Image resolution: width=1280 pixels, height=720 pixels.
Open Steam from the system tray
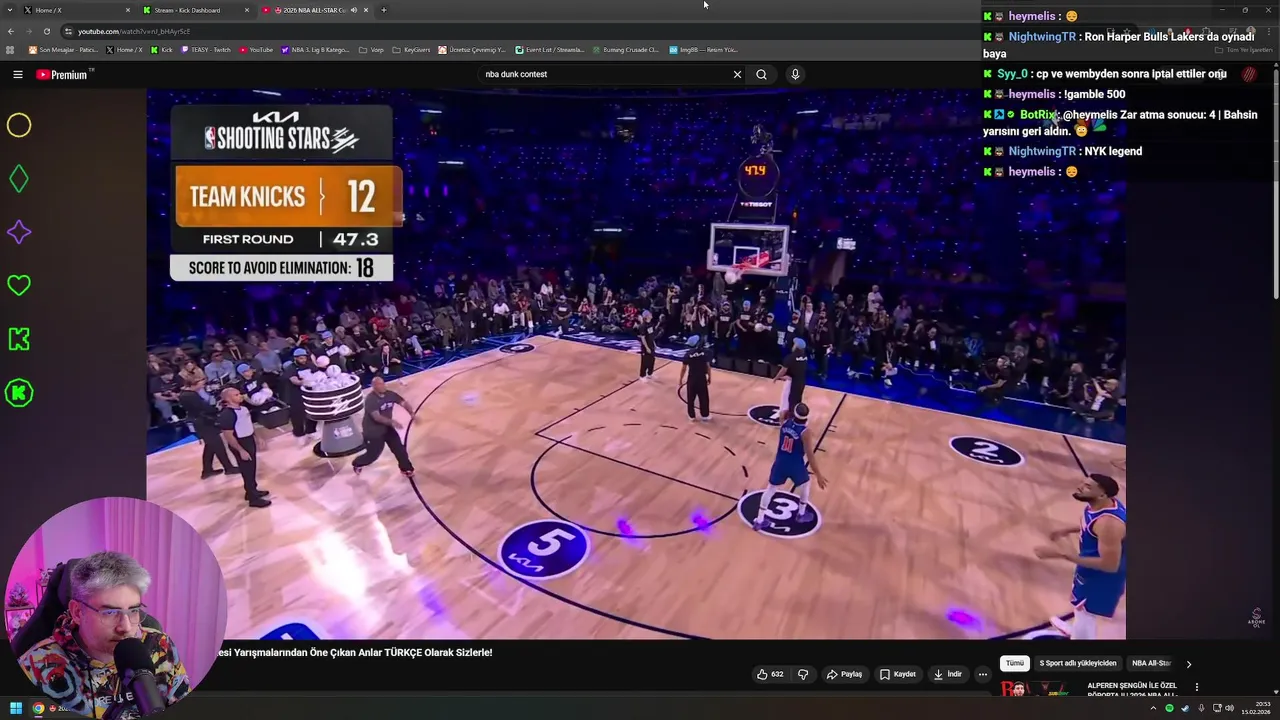[1185, 708]
